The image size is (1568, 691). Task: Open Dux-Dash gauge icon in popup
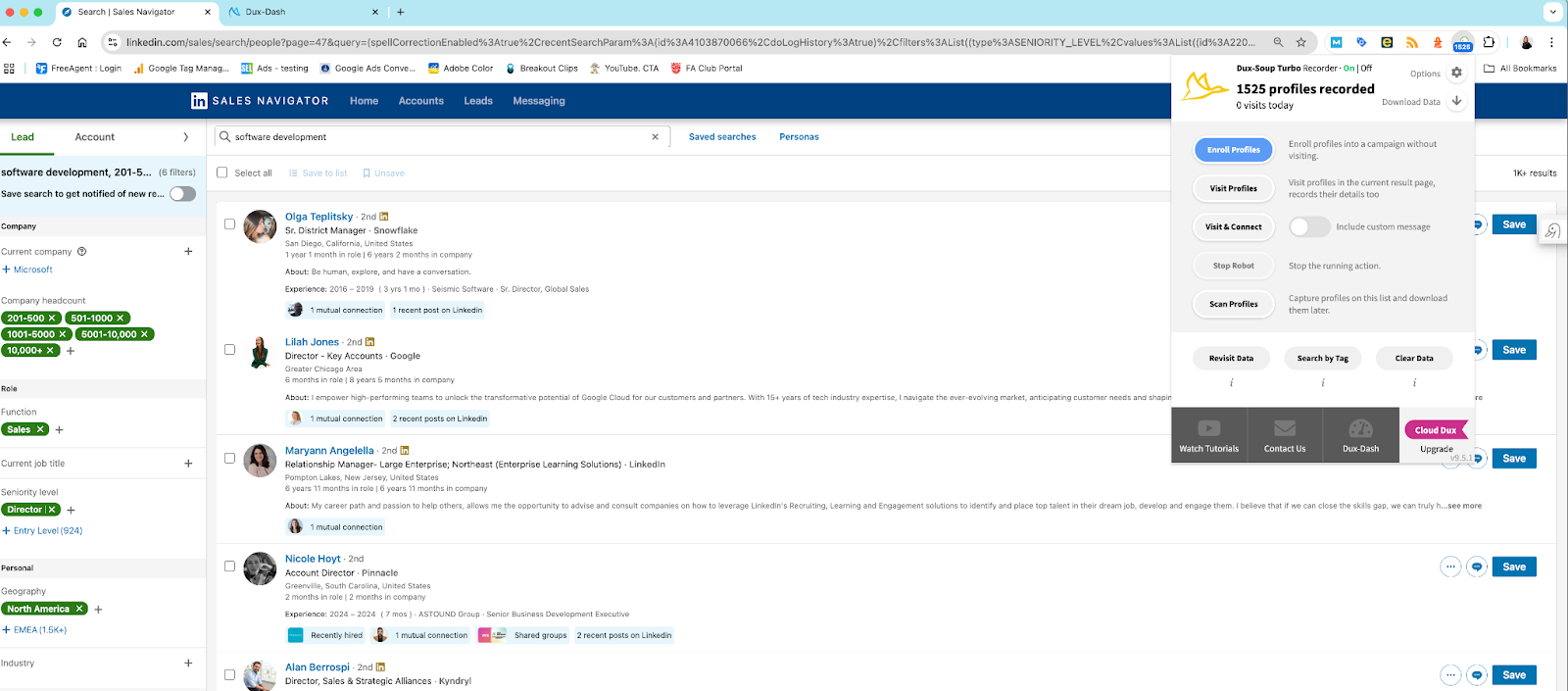(x=1360, y=436)
